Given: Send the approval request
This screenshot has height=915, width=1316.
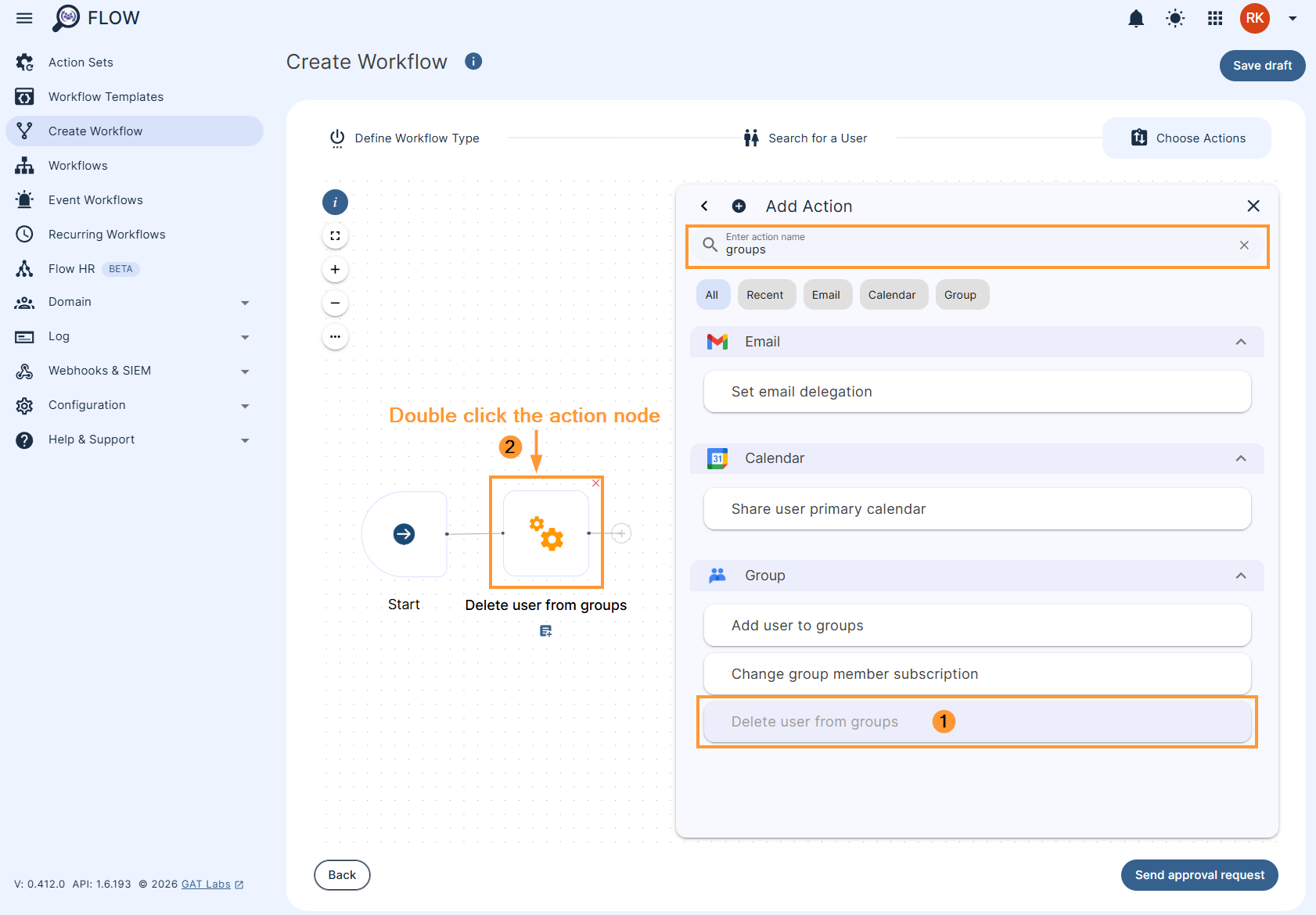Looking at the screenshot, I should [x=1199, y=875].
